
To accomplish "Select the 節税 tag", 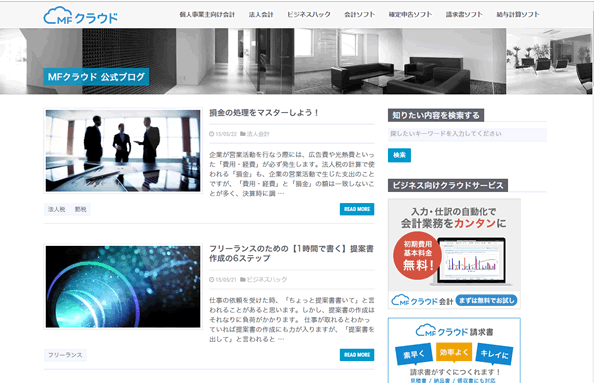I will [80, 209].
